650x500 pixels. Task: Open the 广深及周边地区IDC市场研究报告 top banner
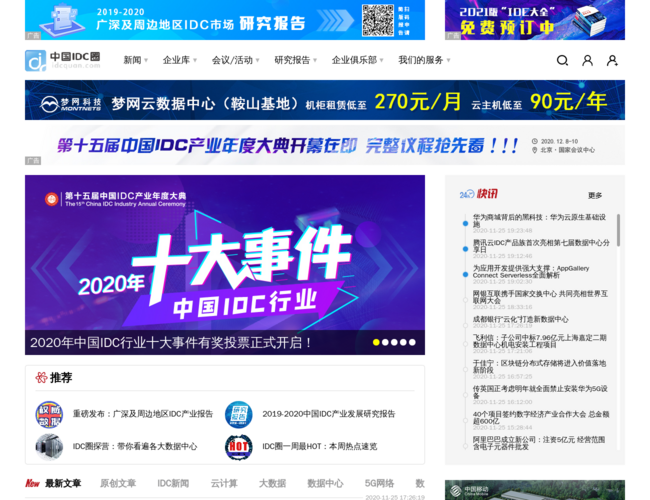click(x=225, y=20)
